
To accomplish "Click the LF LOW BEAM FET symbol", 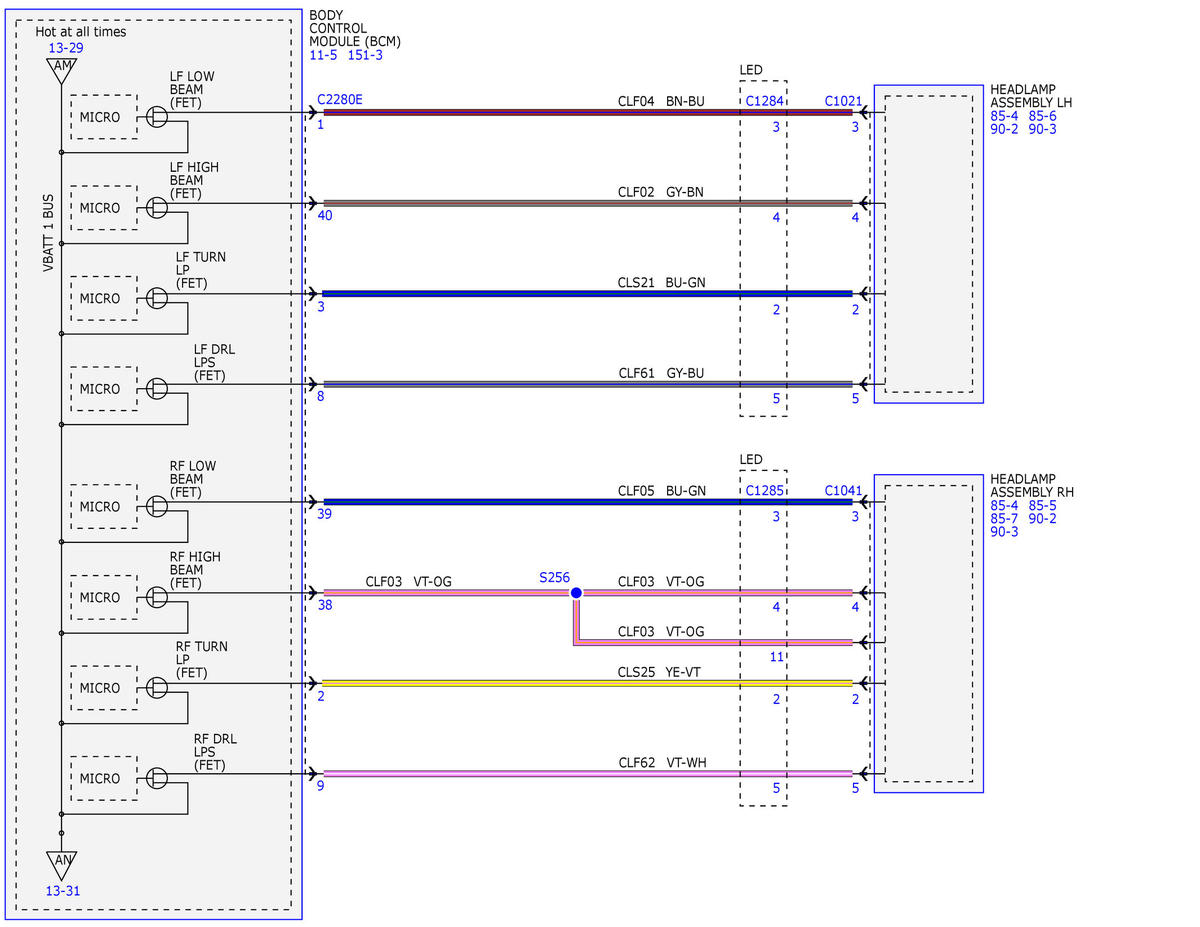I will coord(157,116).
